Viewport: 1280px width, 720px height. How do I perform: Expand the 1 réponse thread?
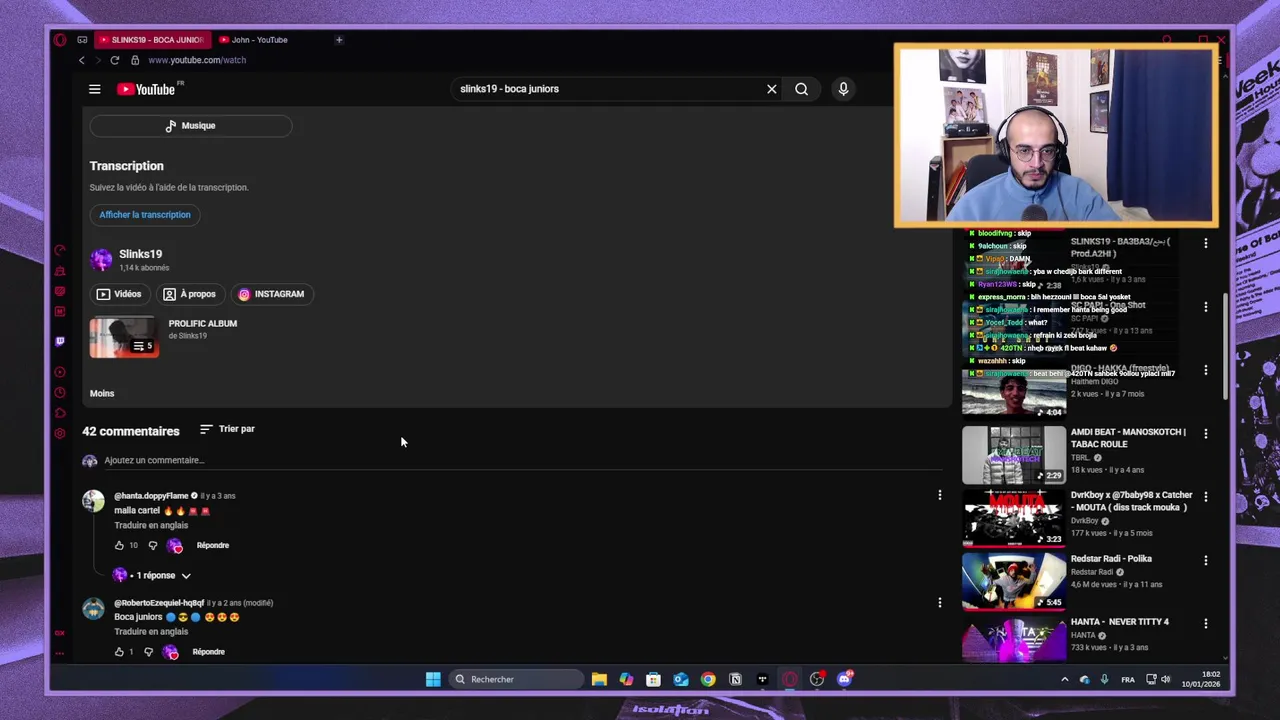point(155,576)
